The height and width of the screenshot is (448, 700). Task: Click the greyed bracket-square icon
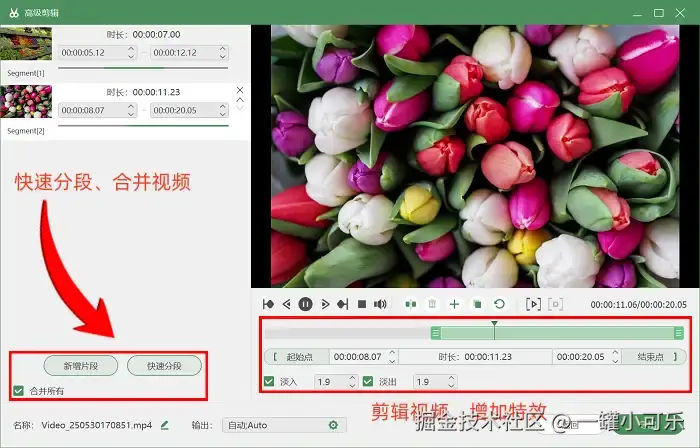[x=555, y=304]
